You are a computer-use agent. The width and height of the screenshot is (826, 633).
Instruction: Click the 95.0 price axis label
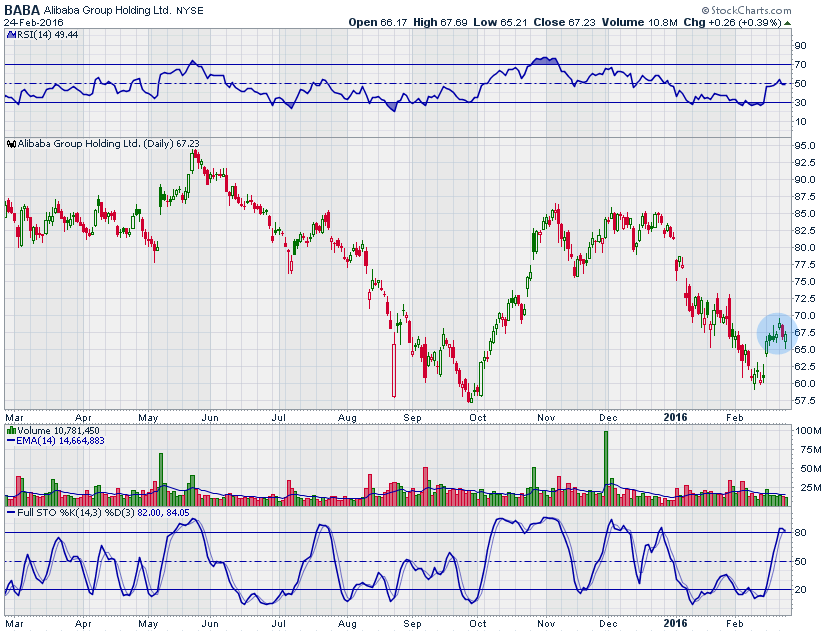click(x=805, y=146)
